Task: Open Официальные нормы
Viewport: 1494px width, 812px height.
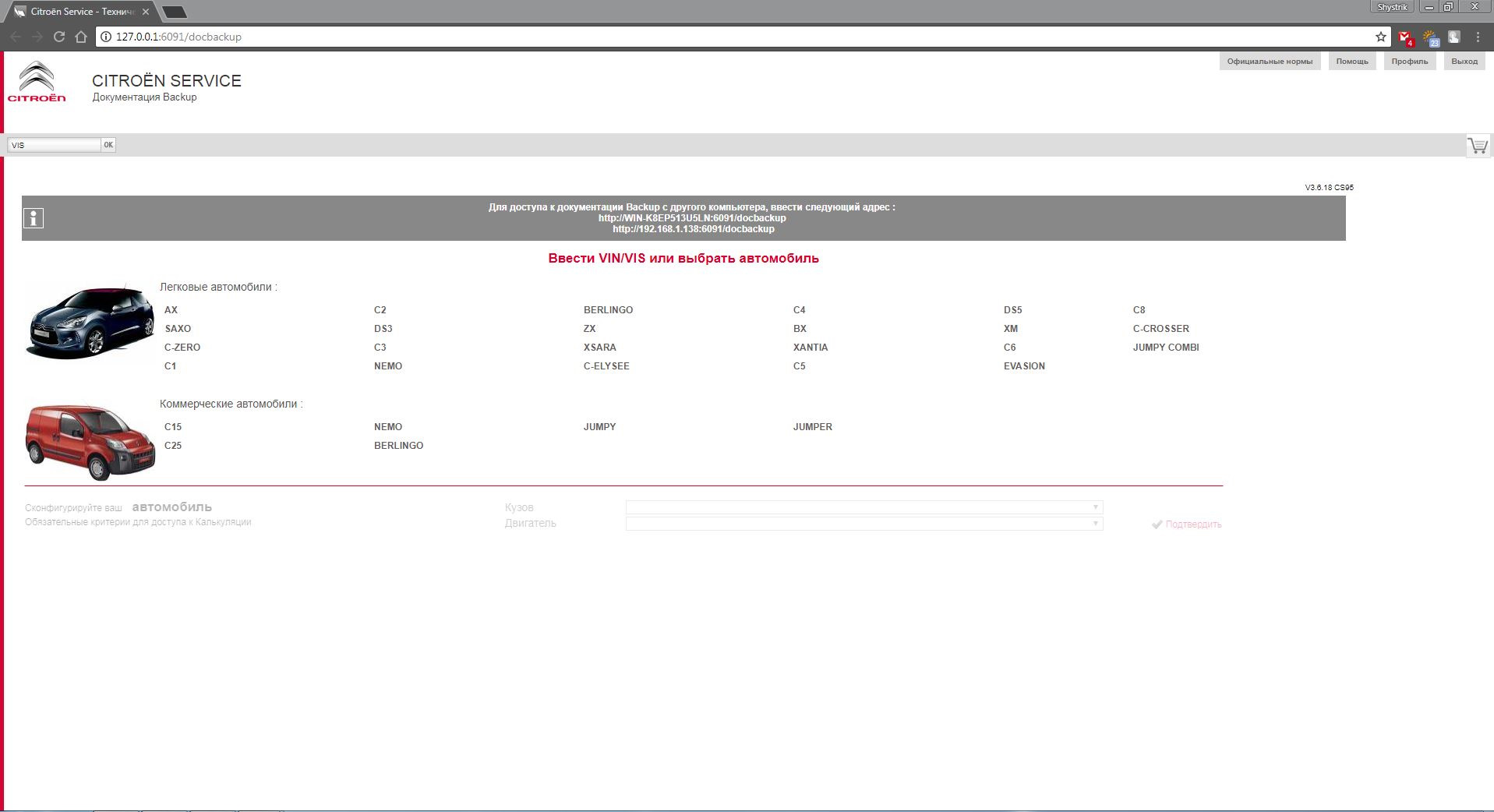Action: coord(1270,62)
